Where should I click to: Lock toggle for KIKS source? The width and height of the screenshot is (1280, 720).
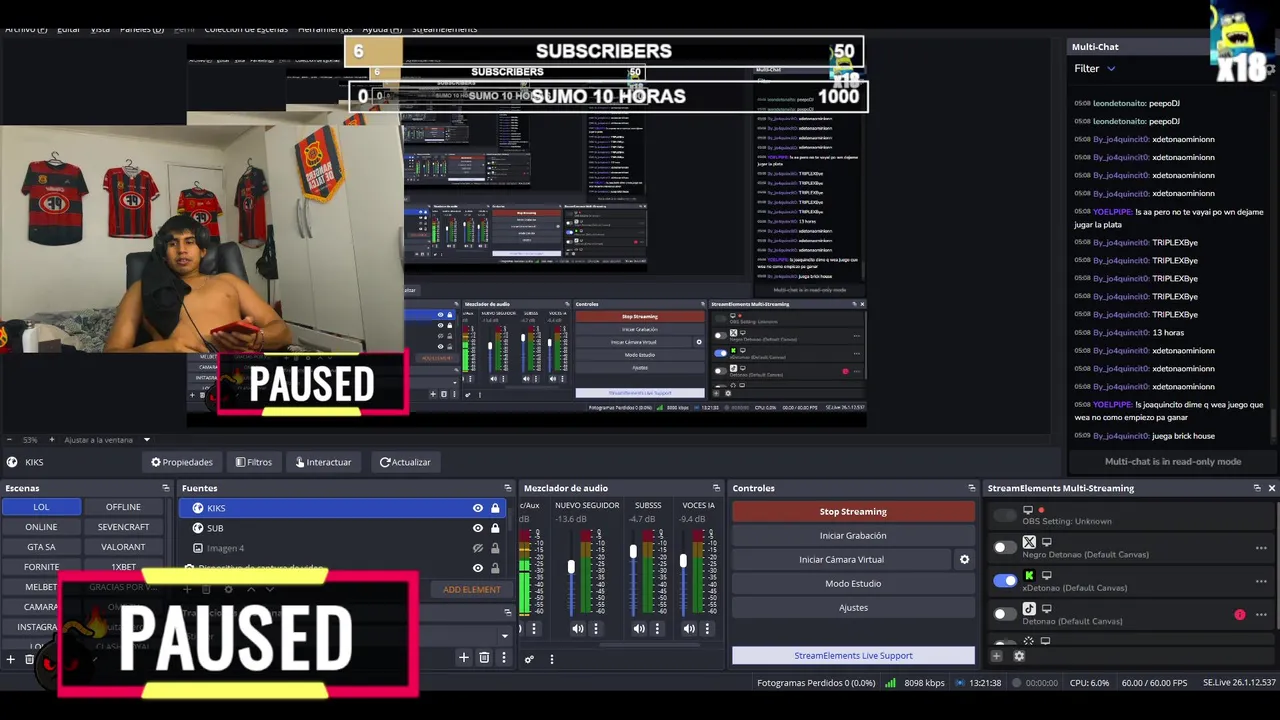[x=495, y=508]
